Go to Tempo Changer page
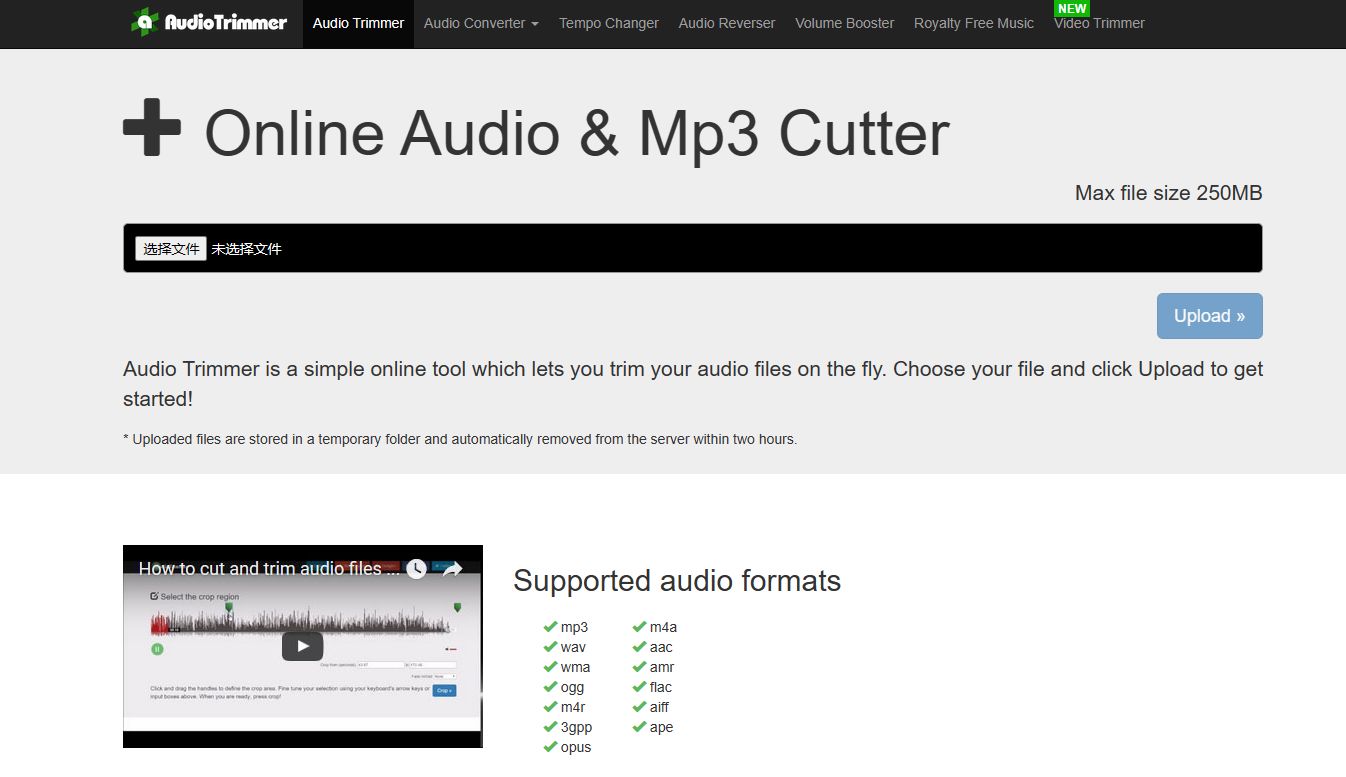The width and height of the screenshot is (1346, 777). tap(609, 23)
